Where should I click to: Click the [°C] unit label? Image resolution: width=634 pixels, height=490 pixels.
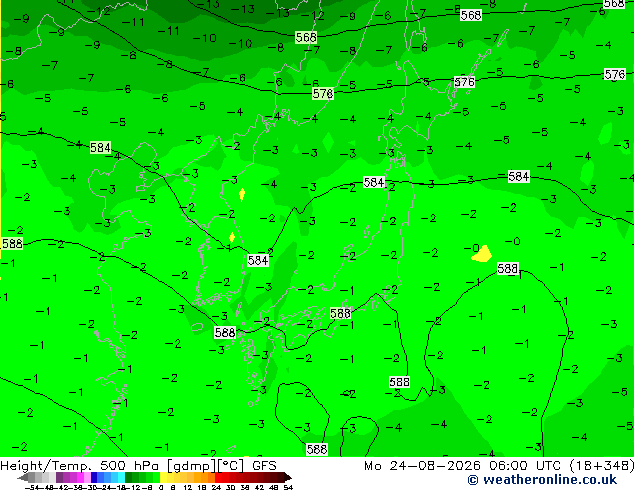pyautogui.click(x=231, y=466)
